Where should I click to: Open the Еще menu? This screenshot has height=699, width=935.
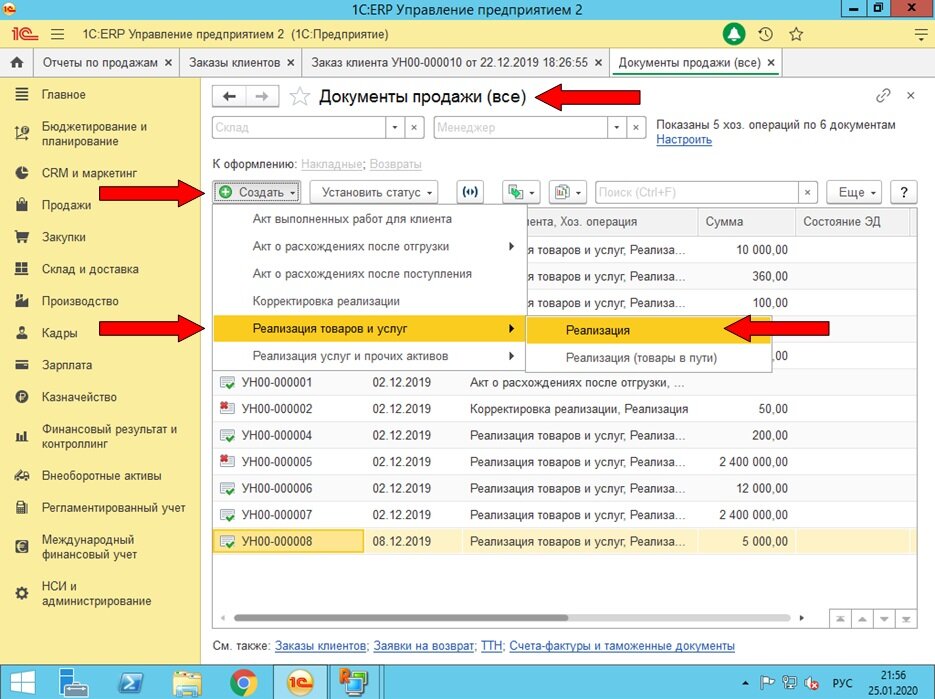pyautogui.click(x=854, y=192)
